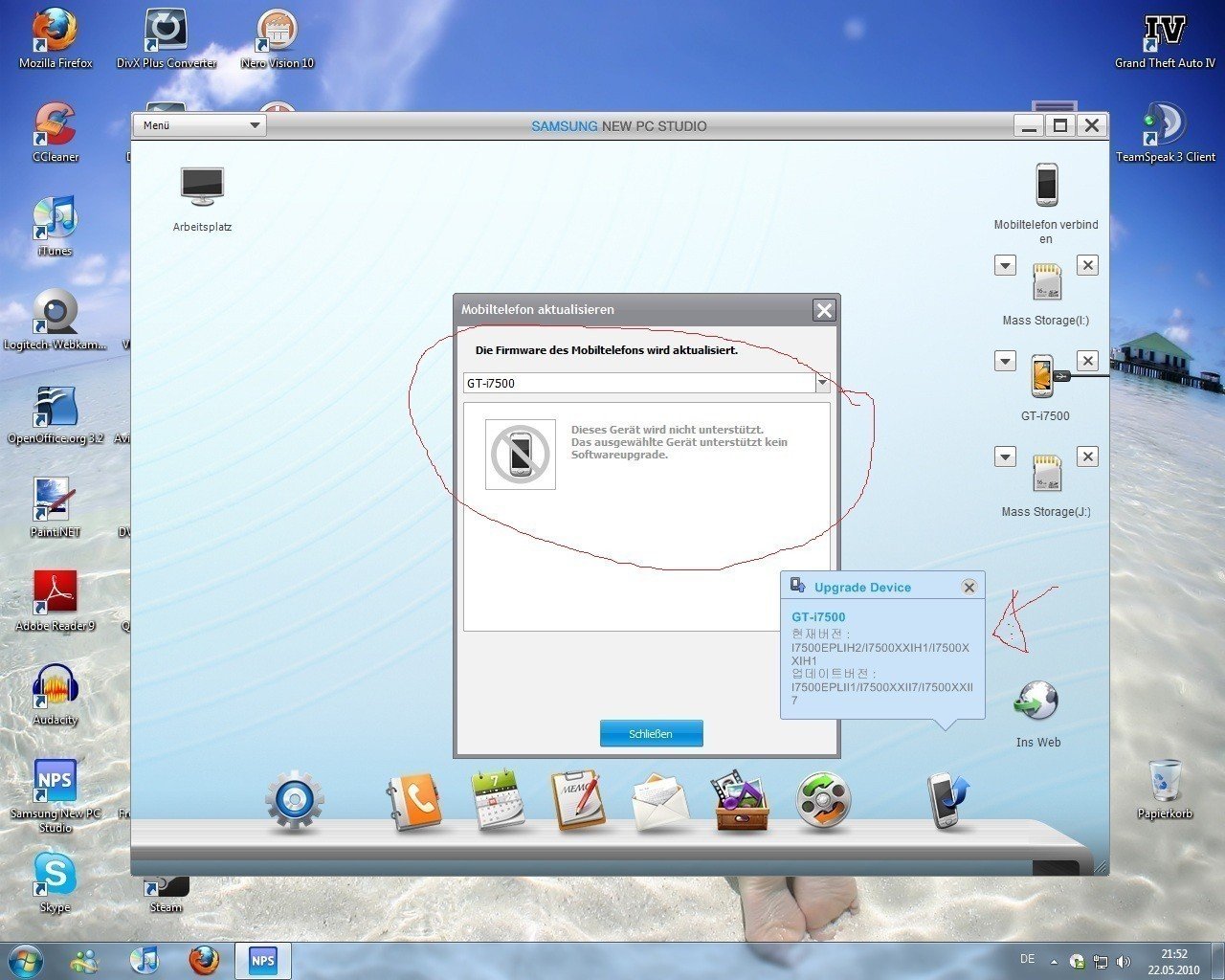Click the volume speaker icon in tray
The height and width of the screenshot is (980, 1225).
[1123, 961]
